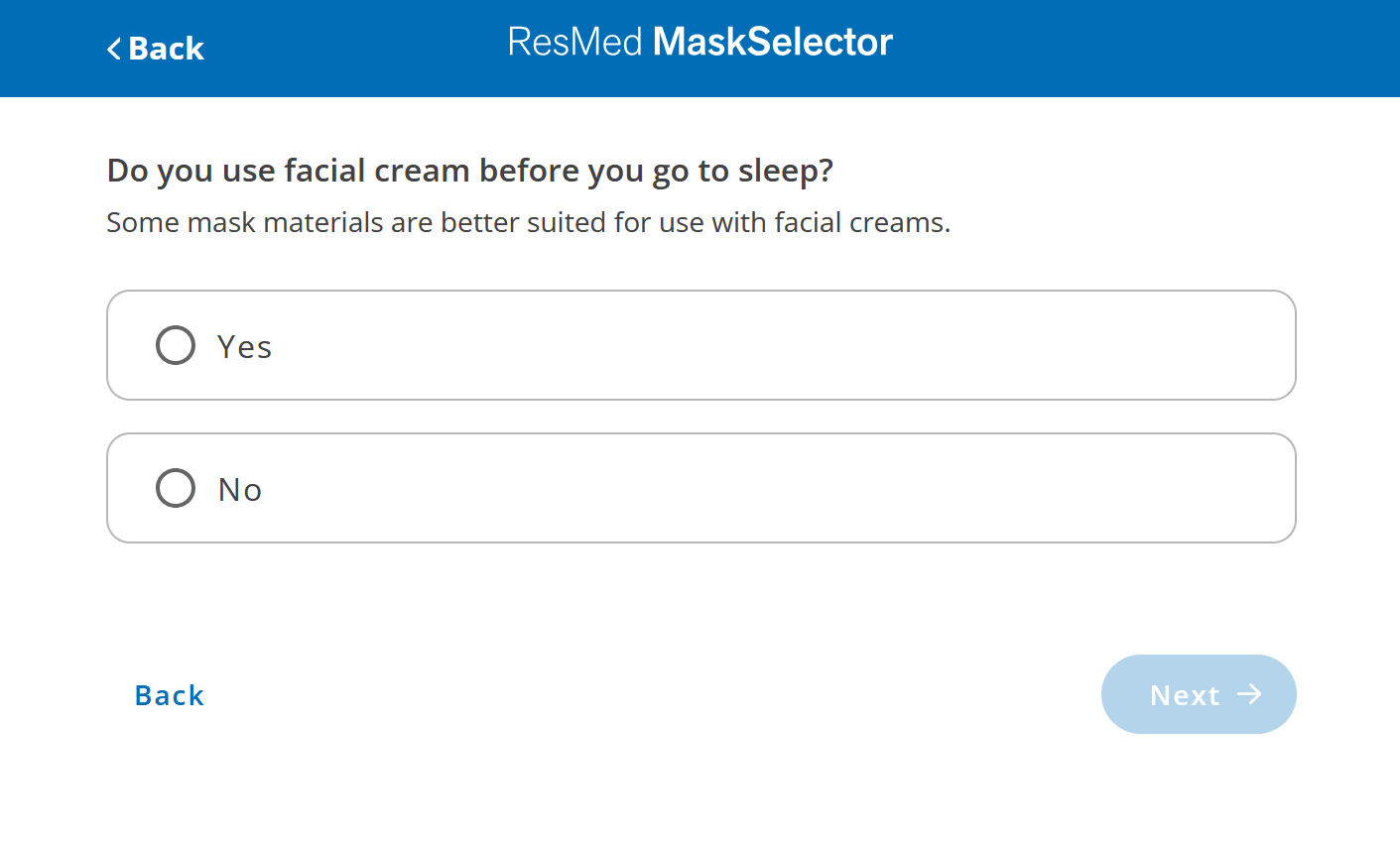This screenshot has width=1400, height=846.
Task: Click the back chevron arrow icon
Action: [x=113, y=49]
